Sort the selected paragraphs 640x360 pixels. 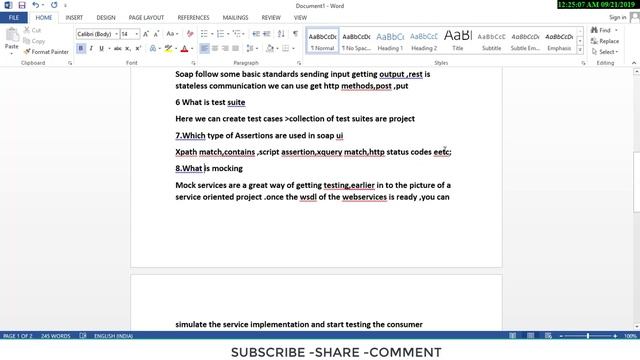click(x=281, y=34)
